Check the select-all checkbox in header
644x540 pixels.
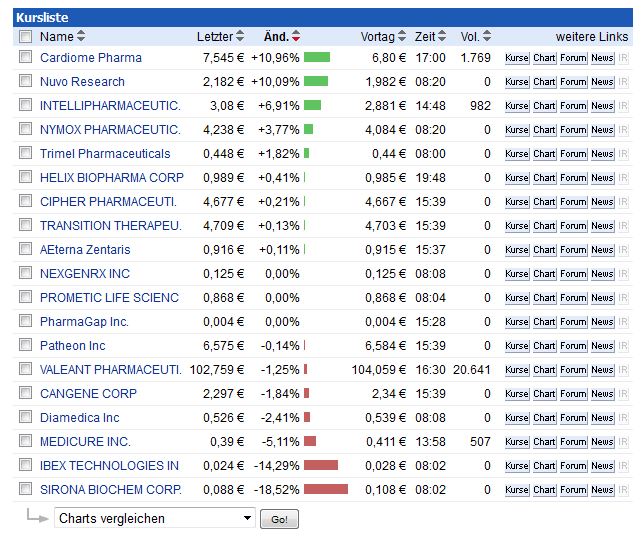point(25,37)
